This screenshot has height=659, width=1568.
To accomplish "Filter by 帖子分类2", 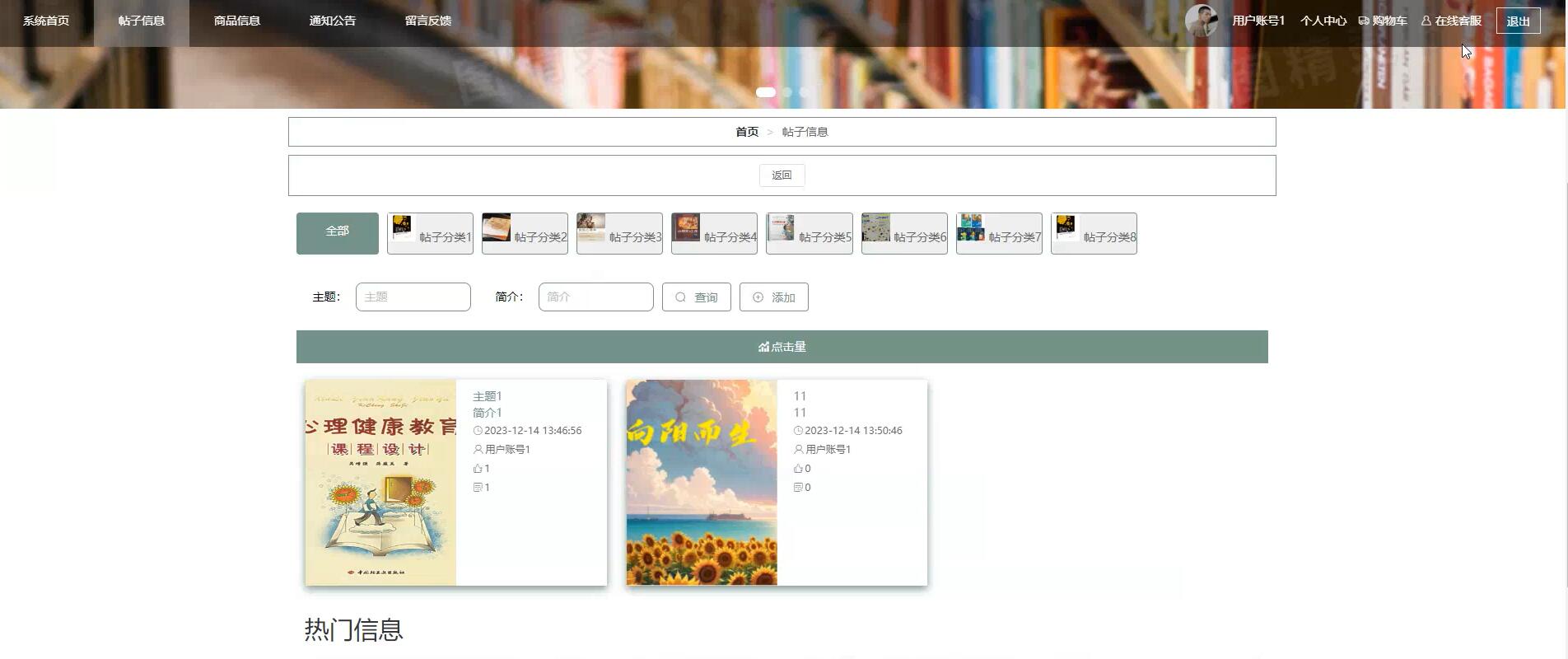I will coord(525,233).
